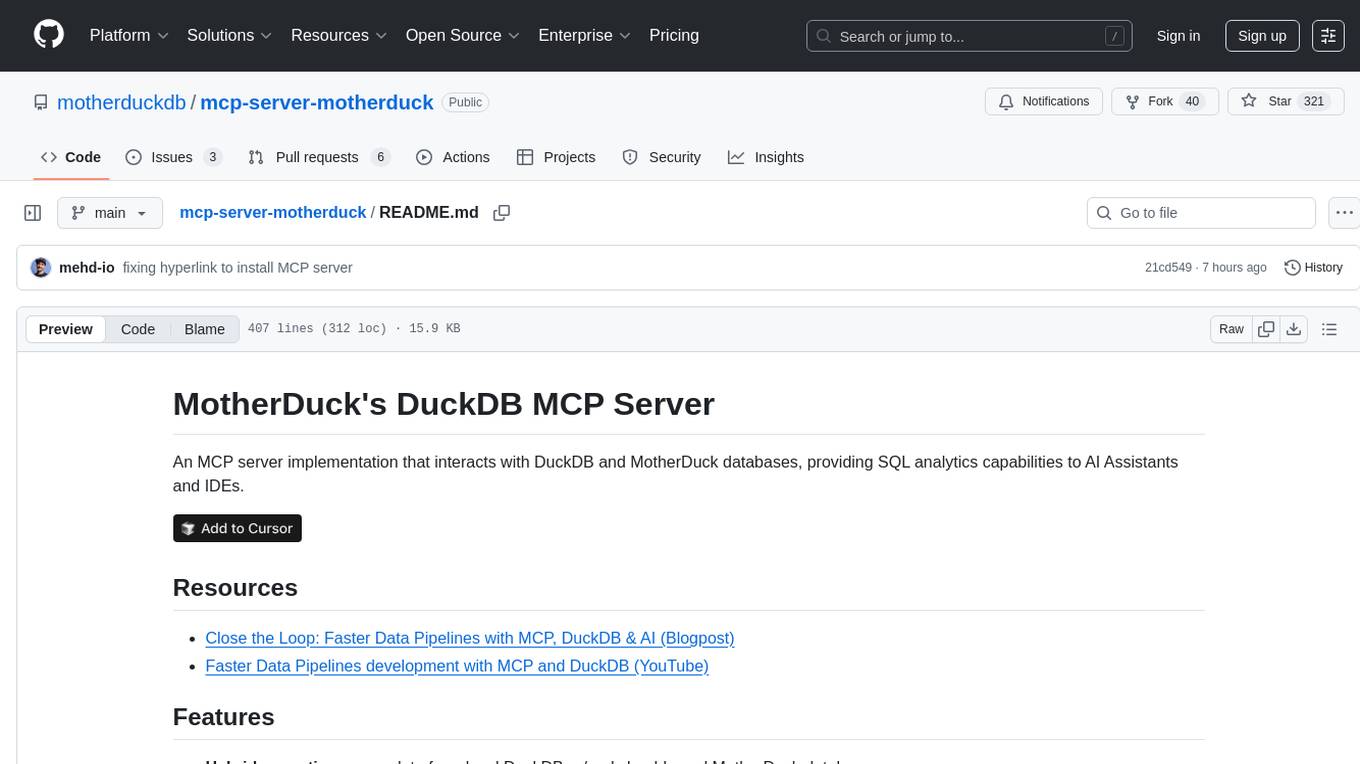Open Faster Data Pipelines YouTube link

(x=457, y=666)
